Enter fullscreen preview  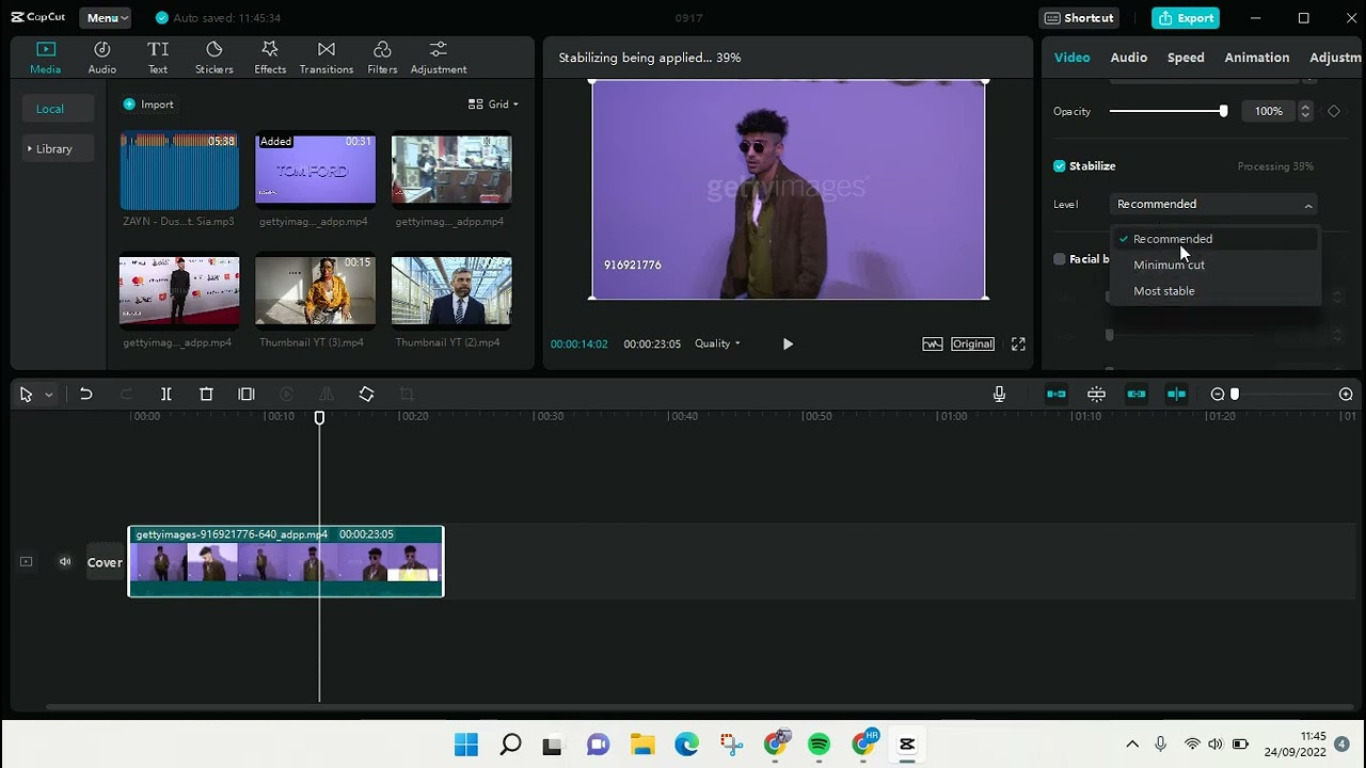point(1018,344)
